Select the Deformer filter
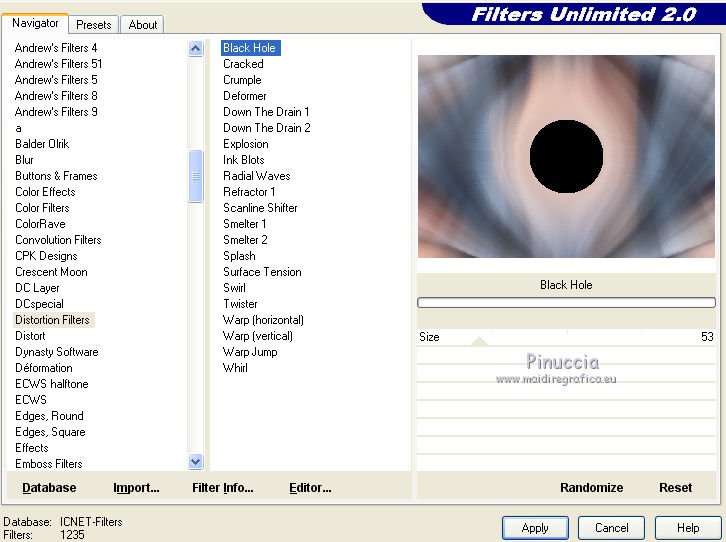726x542 pixels. (x=244, y=96)
